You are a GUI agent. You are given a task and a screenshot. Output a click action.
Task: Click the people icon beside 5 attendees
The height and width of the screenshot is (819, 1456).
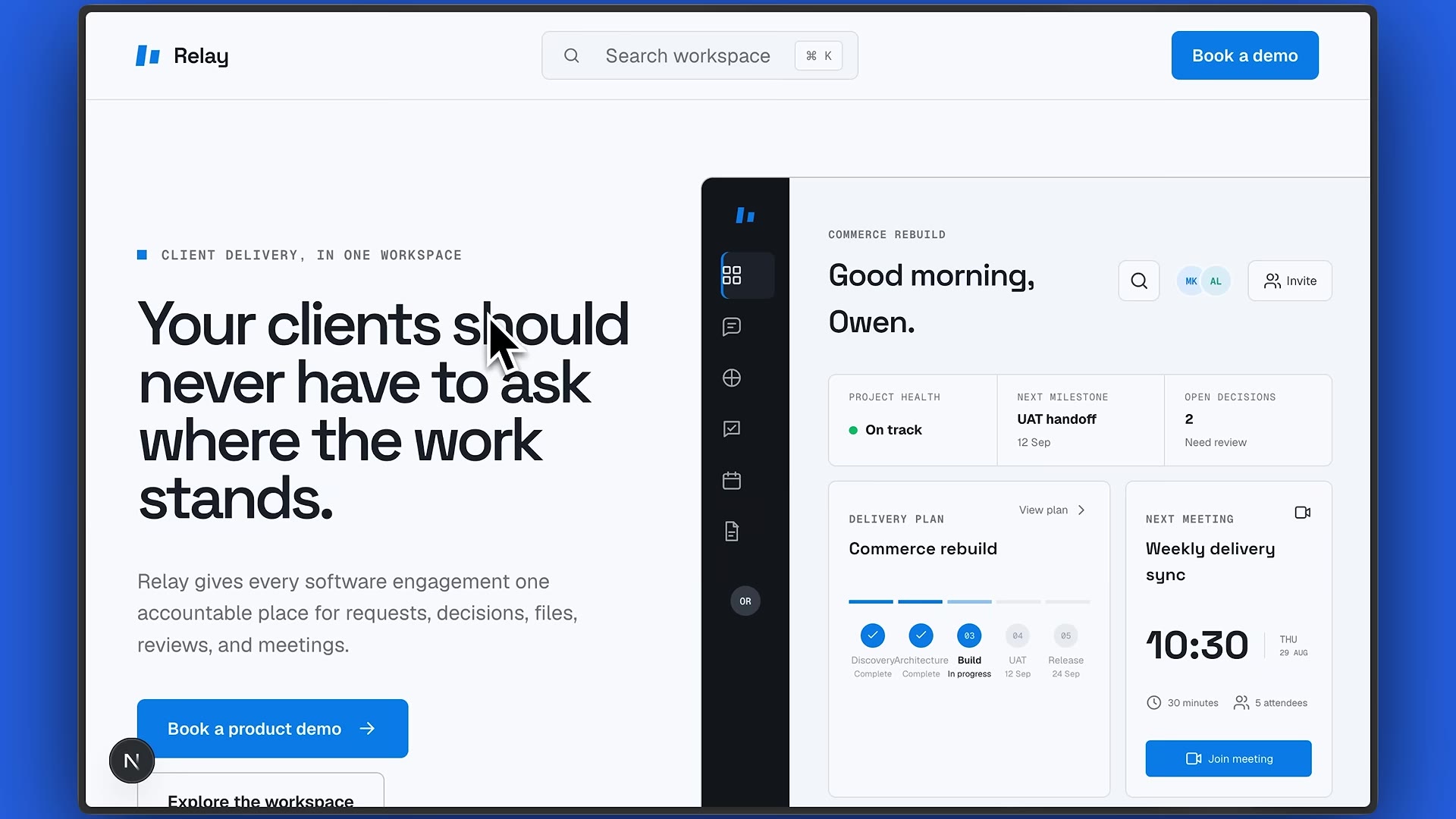[1241, 703]
